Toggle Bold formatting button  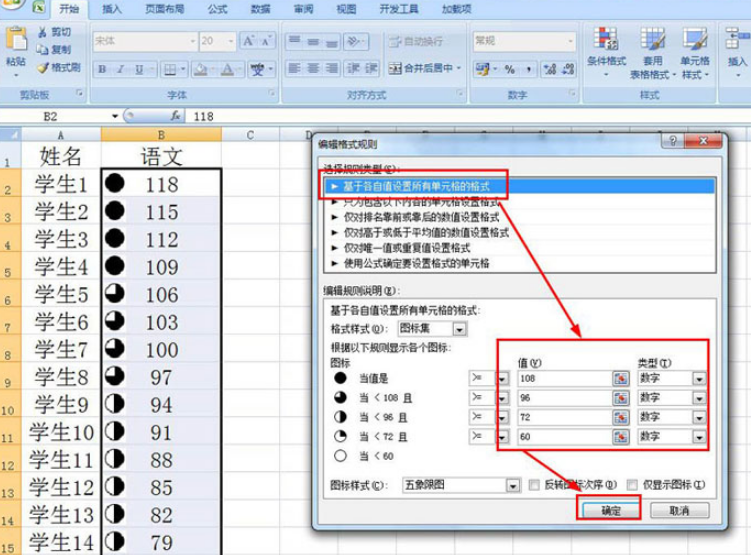(x=102, y=69)
